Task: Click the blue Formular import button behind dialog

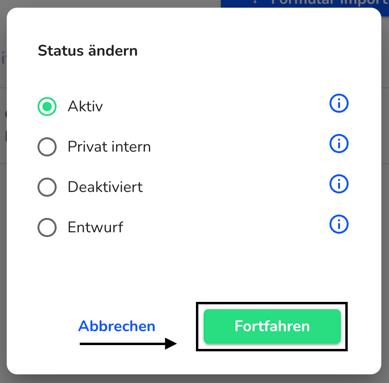Action: coord(305,3)
